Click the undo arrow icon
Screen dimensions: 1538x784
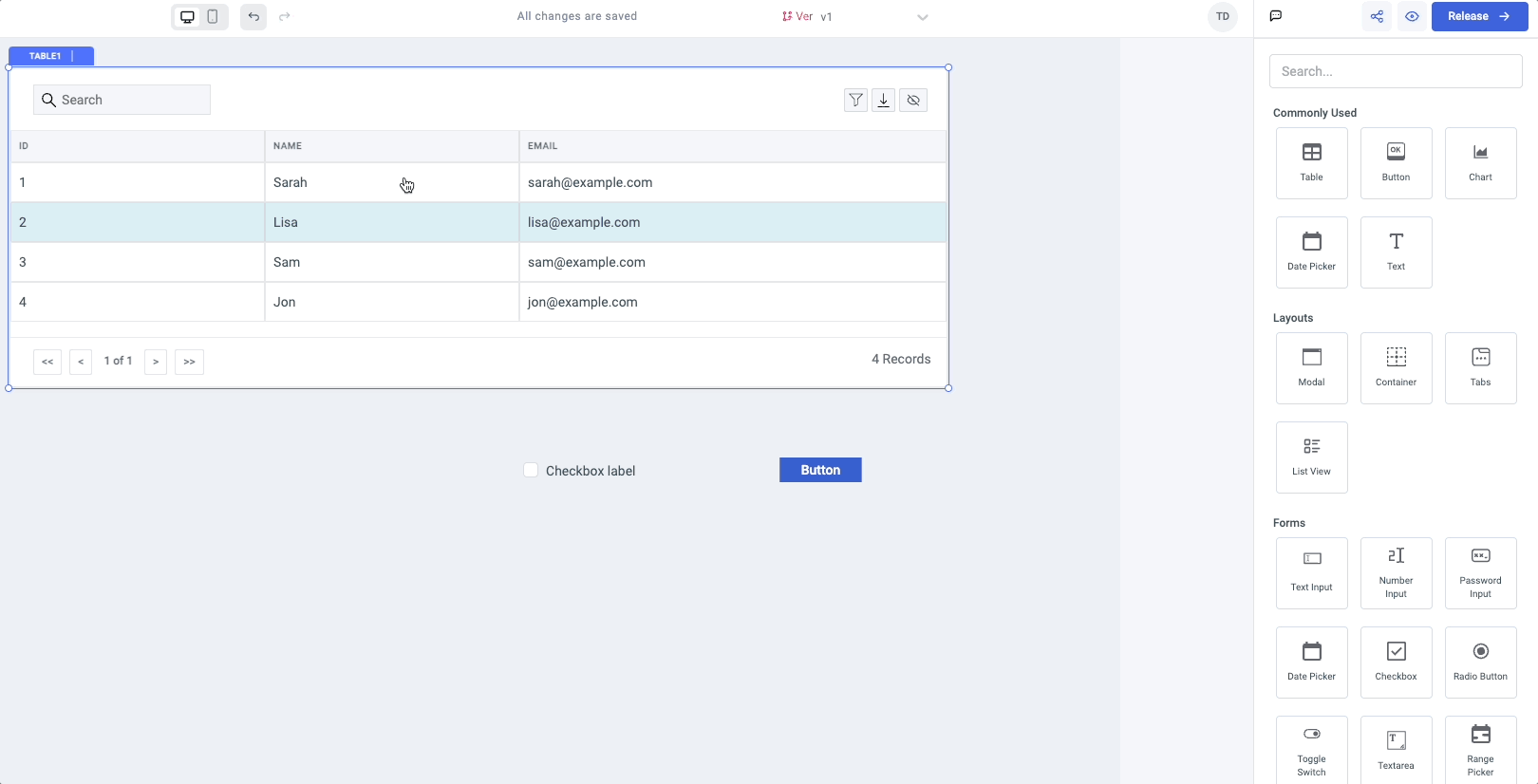[253, 17]
